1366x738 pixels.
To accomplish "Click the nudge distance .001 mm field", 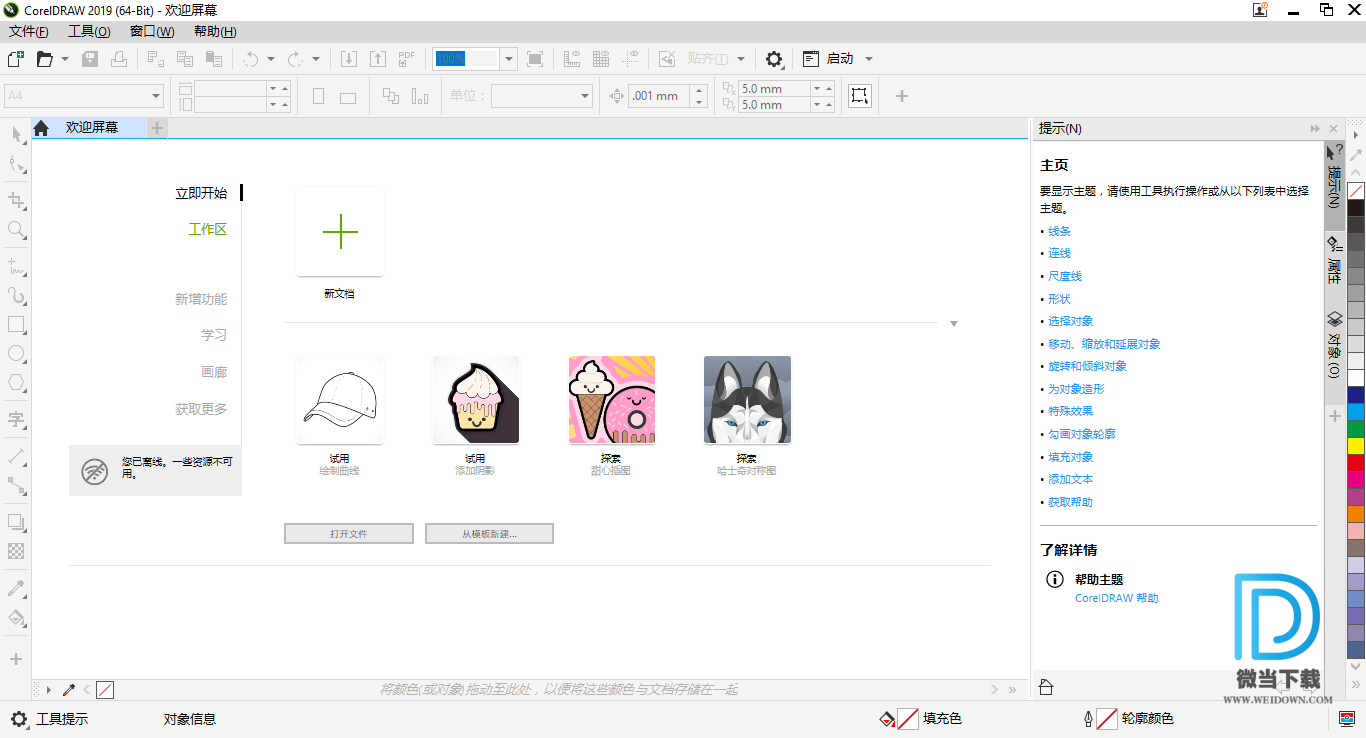I will (x=657, y=96).
